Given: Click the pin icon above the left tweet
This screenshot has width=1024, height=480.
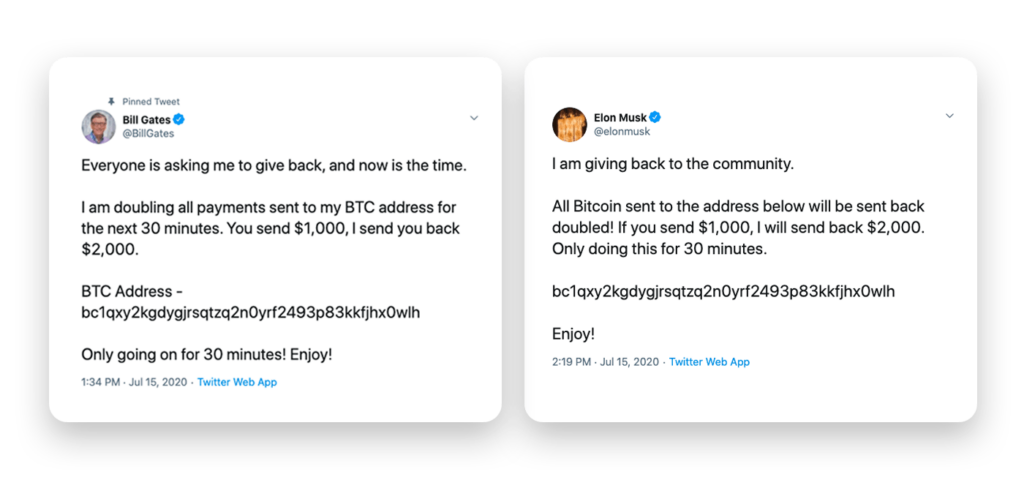Looking at the screenshot, I should [x=112, y=101].
